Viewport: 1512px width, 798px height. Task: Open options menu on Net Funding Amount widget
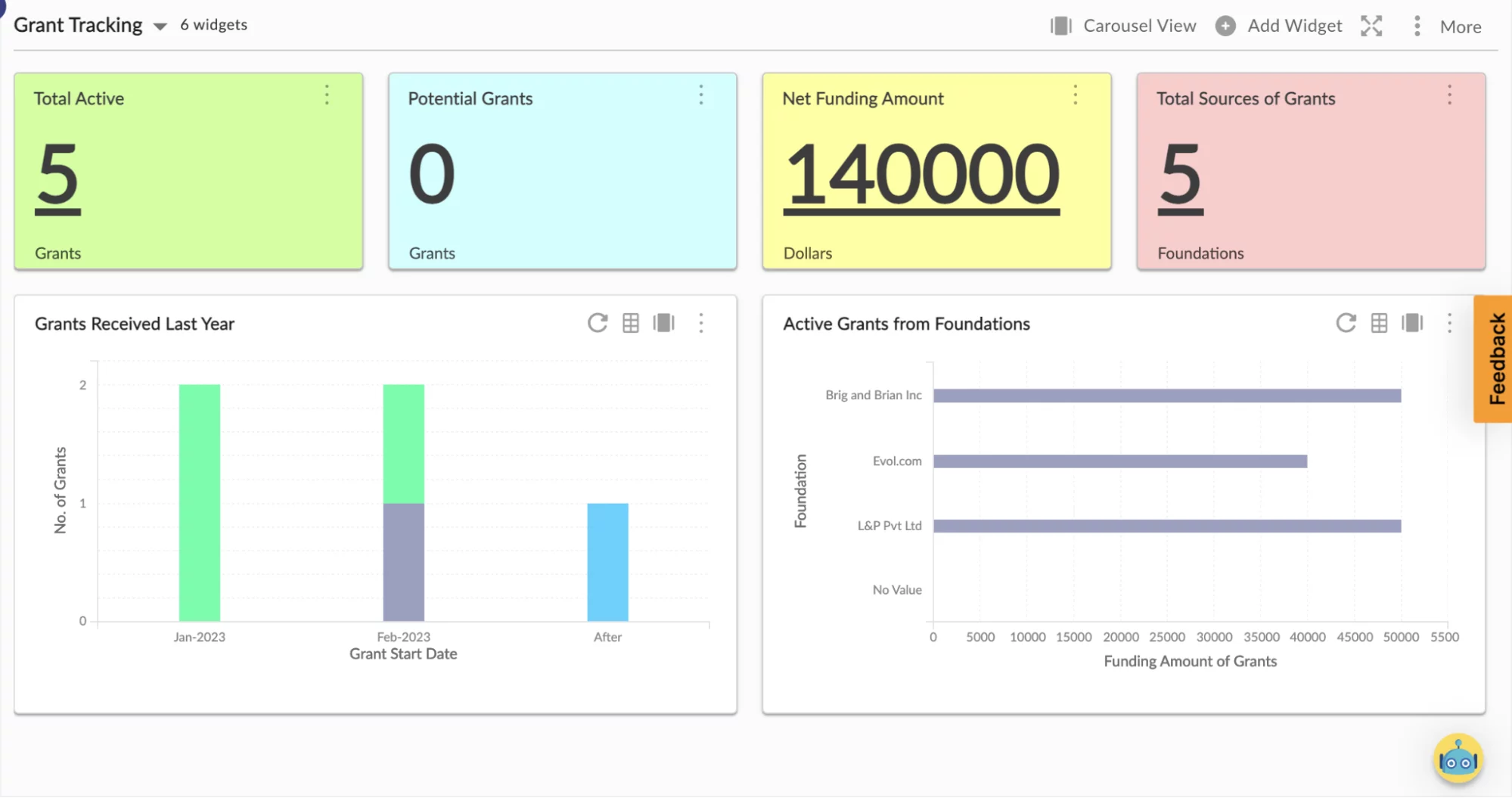tap(1076, 95)
